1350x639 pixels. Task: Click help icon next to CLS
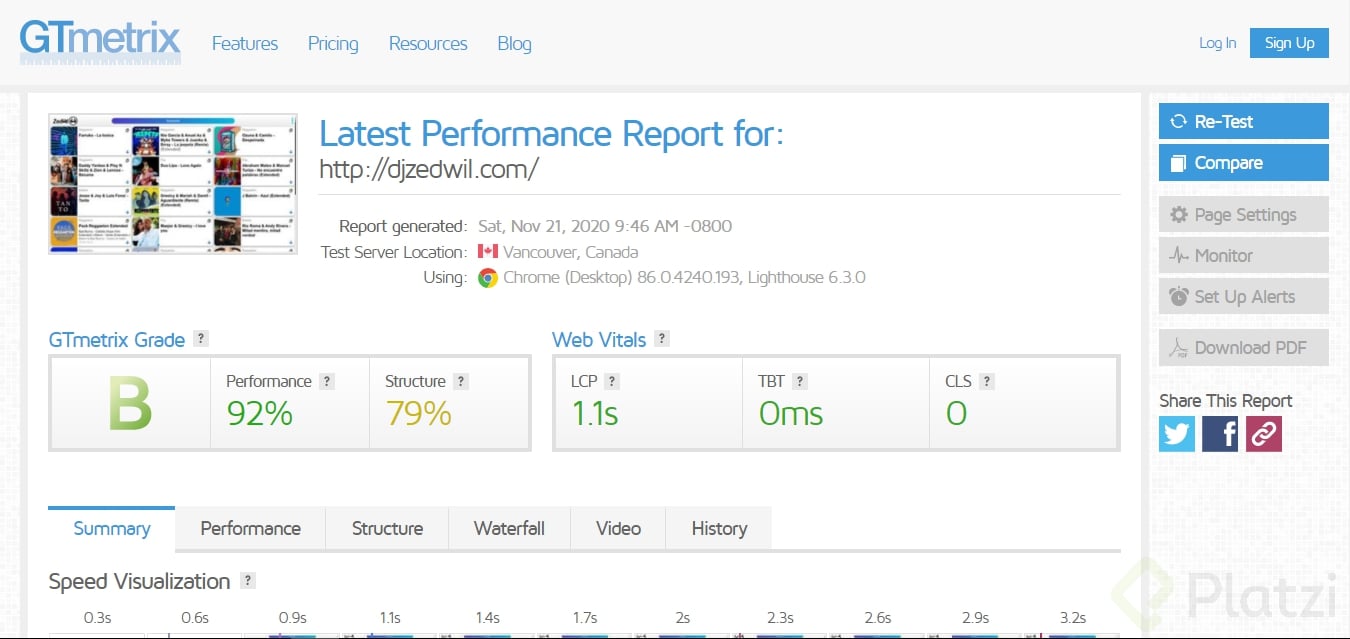[x=987, y=381]
